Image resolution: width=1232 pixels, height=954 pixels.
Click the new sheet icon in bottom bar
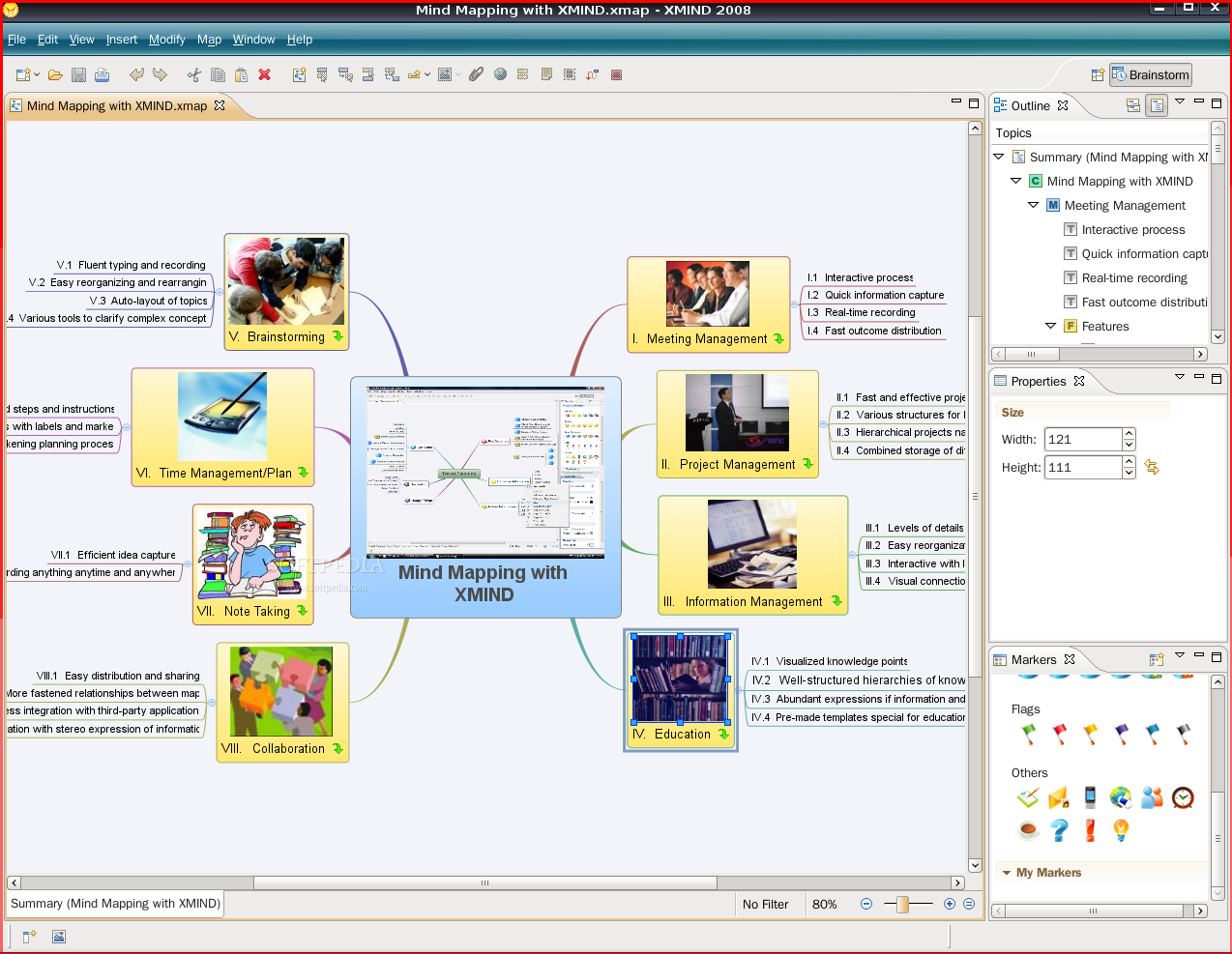click(29, 936)
